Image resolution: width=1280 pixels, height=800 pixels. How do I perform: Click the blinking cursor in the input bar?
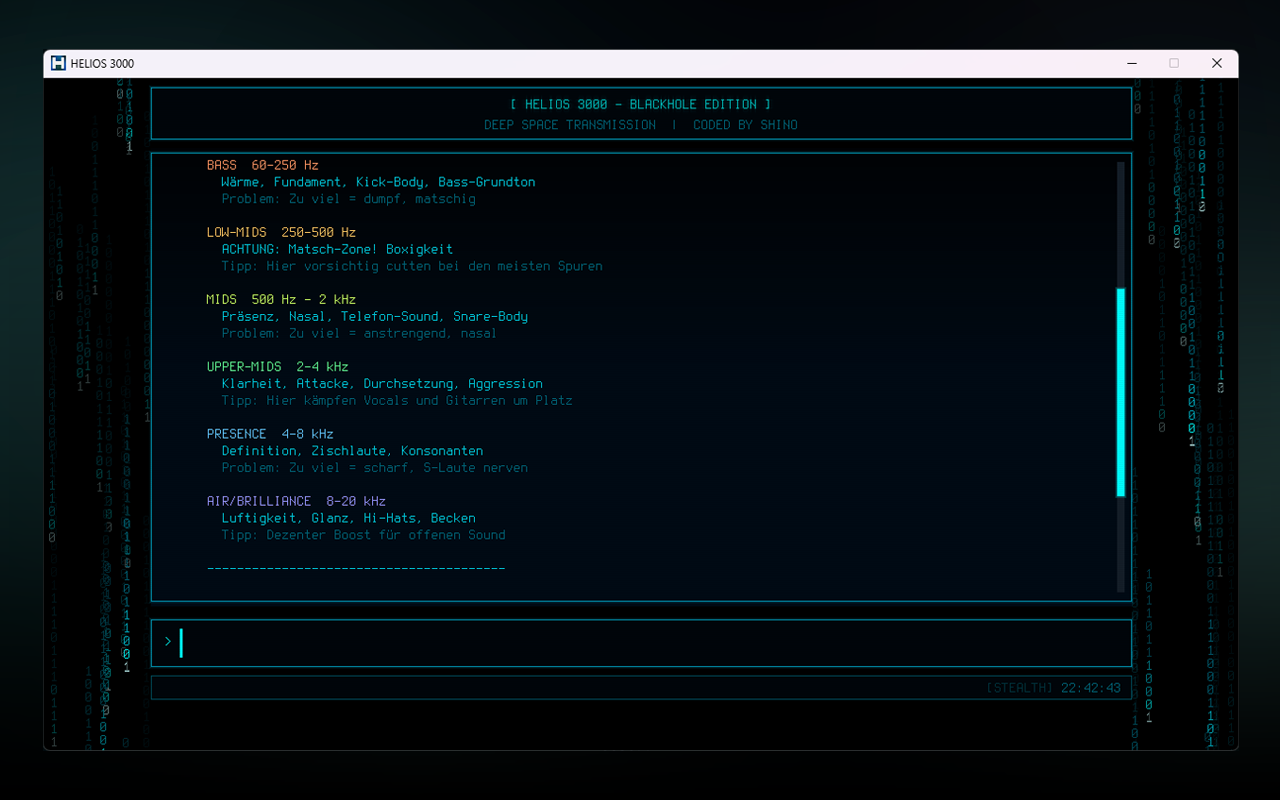click(x=180, y=642)
